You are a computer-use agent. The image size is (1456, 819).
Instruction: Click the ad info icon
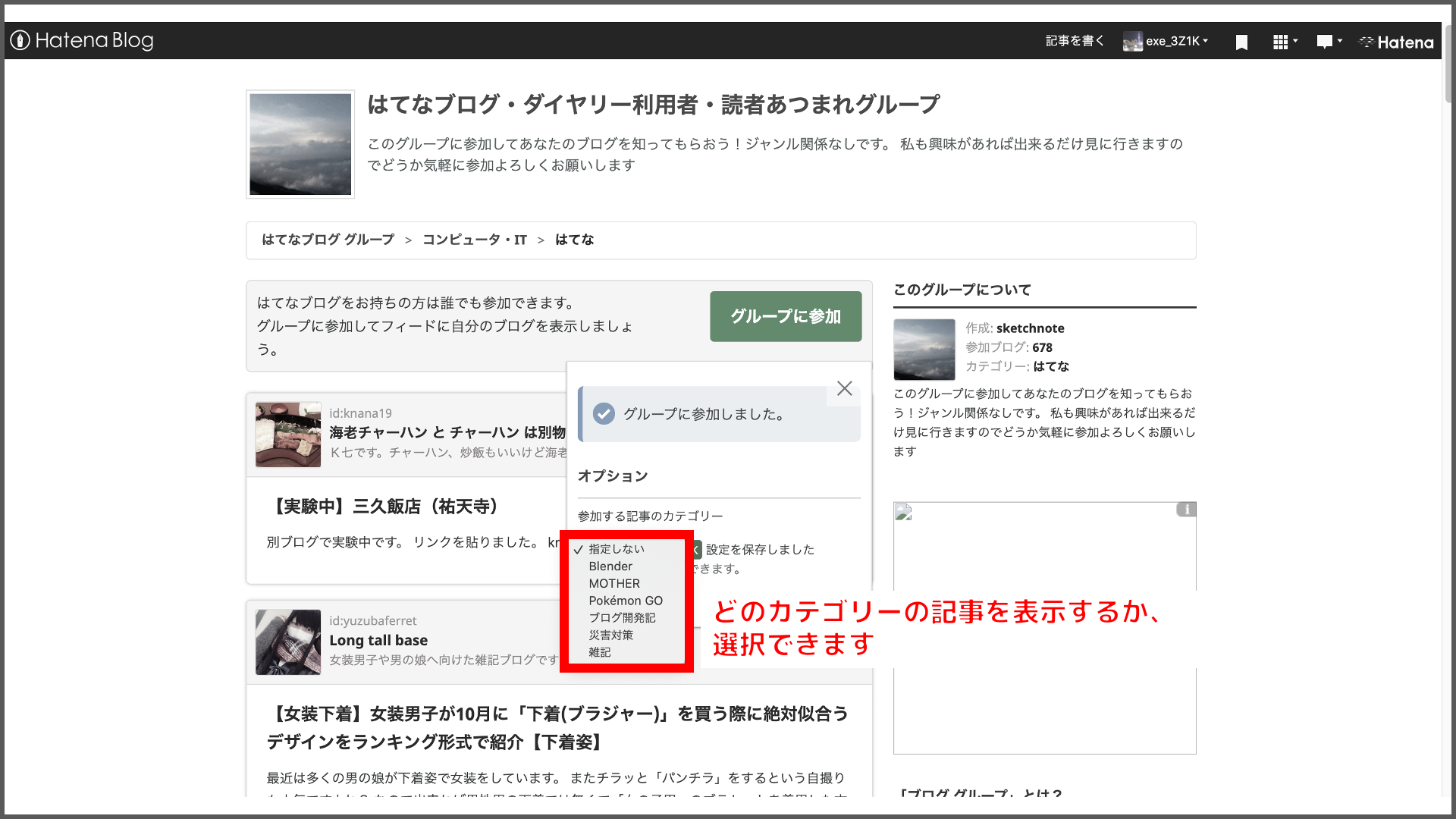[1187, 510]
